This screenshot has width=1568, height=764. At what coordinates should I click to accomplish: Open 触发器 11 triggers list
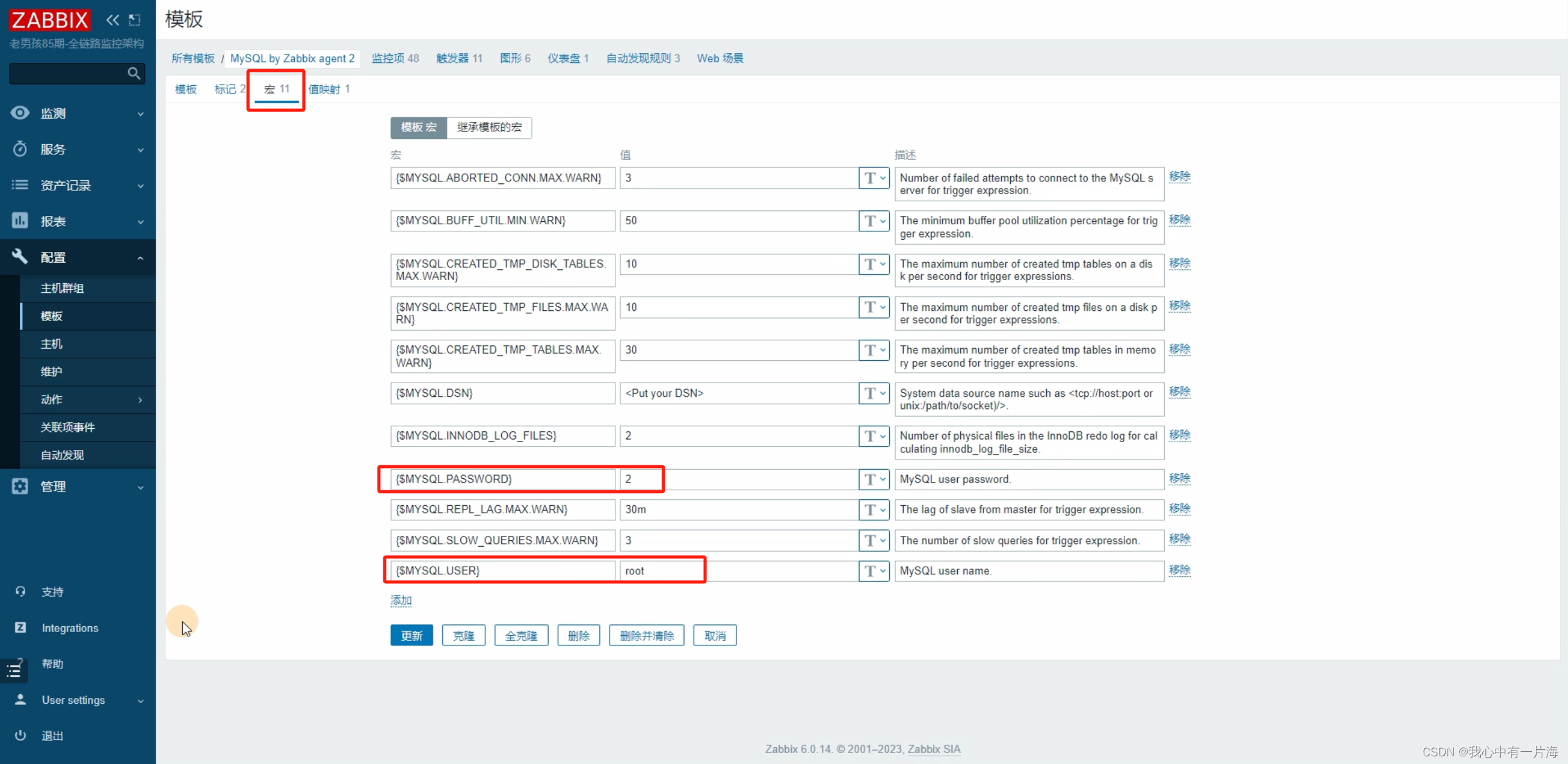pyautogui.click(x=459, y=58)
